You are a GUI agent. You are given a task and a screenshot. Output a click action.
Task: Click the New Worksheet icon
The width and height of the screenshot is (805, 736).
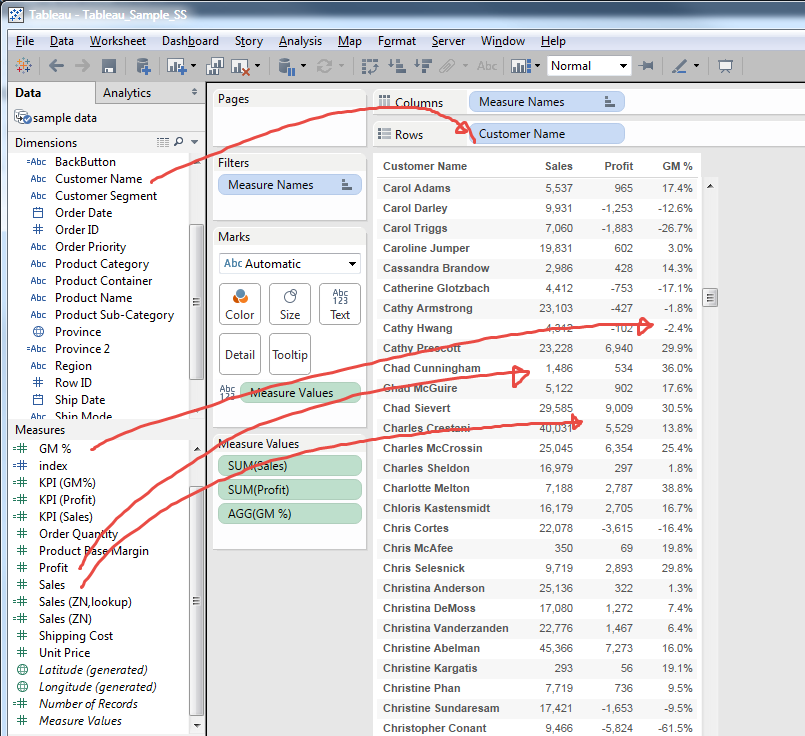point(176,66)
